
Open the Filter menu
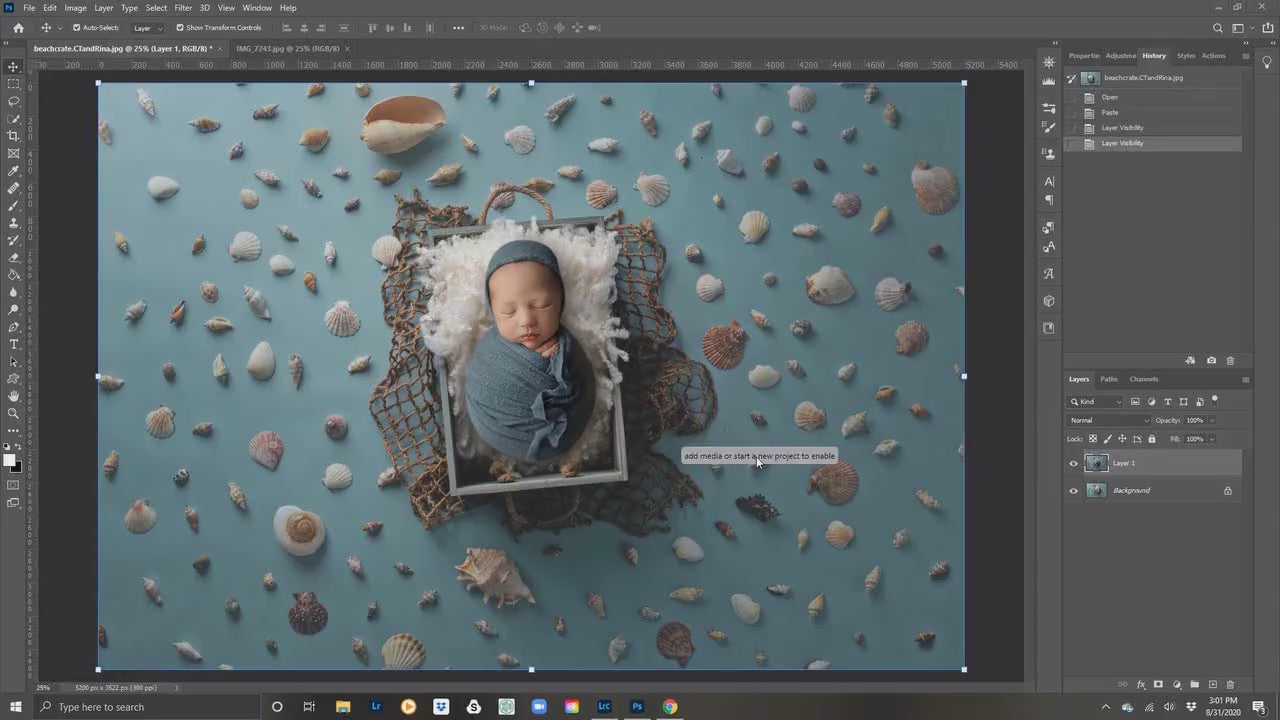coord(183,7)
